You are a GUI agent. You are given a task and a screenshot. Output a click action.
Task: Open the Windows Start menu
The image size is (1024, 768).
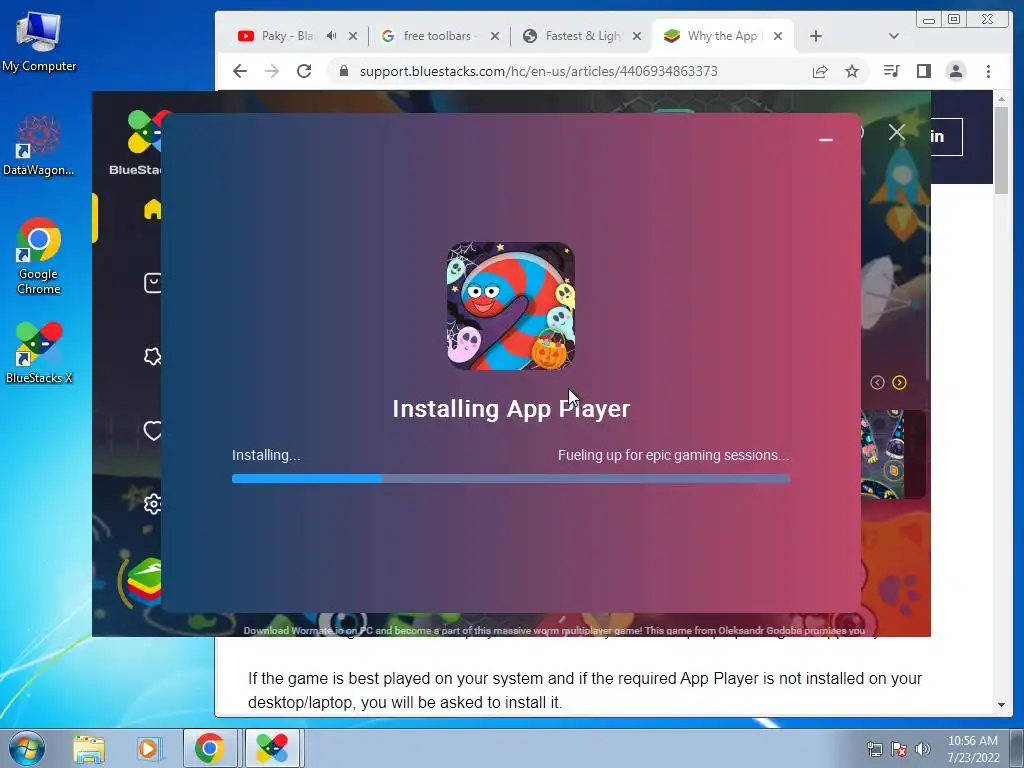[x=26, y=748]
